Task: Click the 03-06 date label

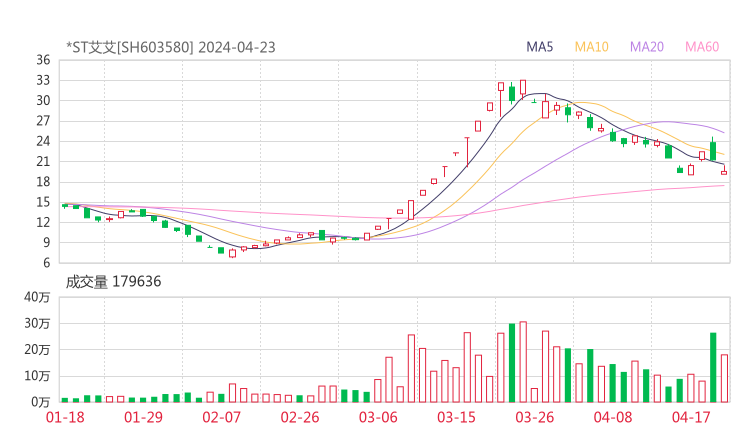Action: [378, 417]
